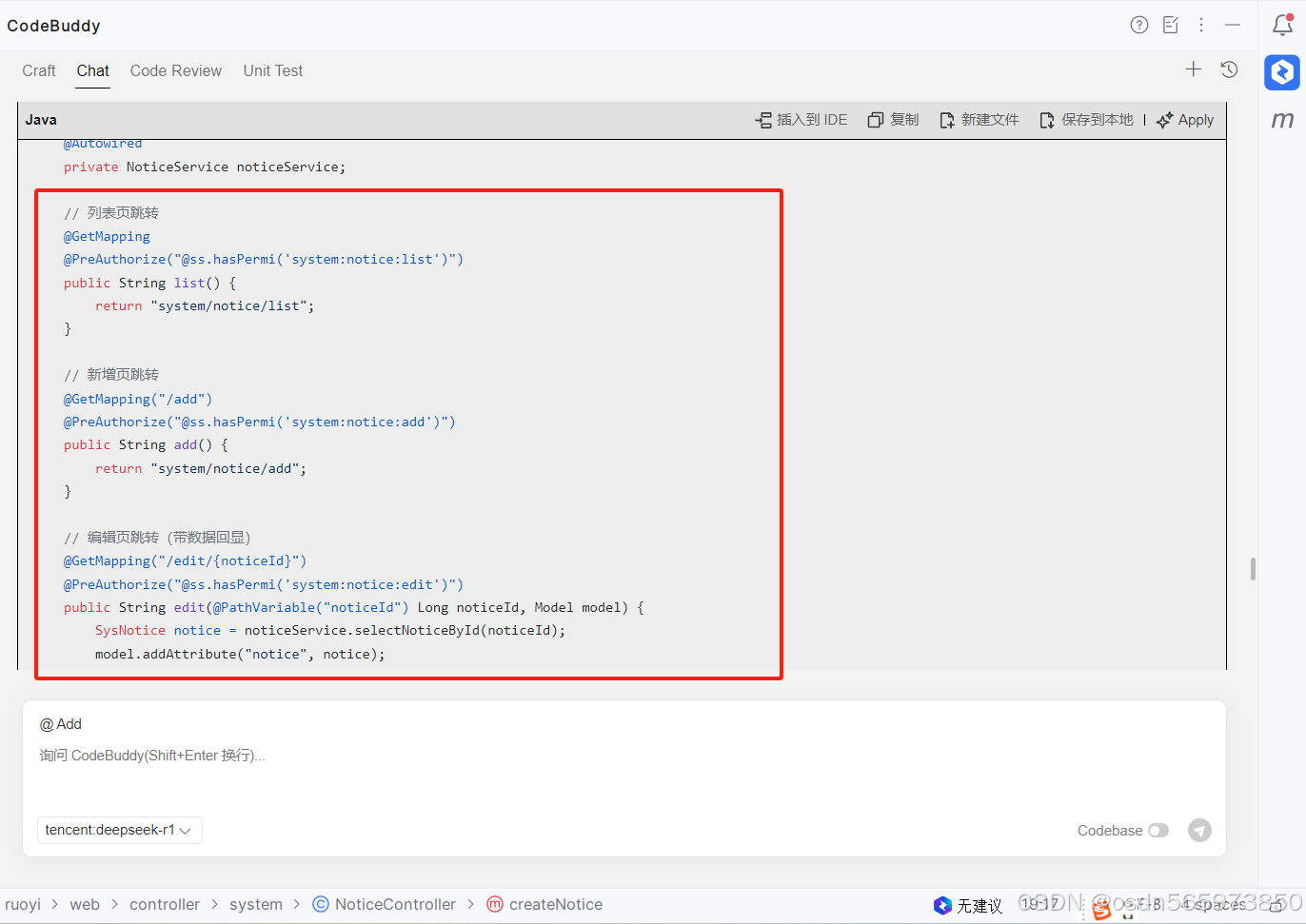1306x924 pixels.
Task: Click code line return "system/notice/list"
Action: tap(205, 306)
